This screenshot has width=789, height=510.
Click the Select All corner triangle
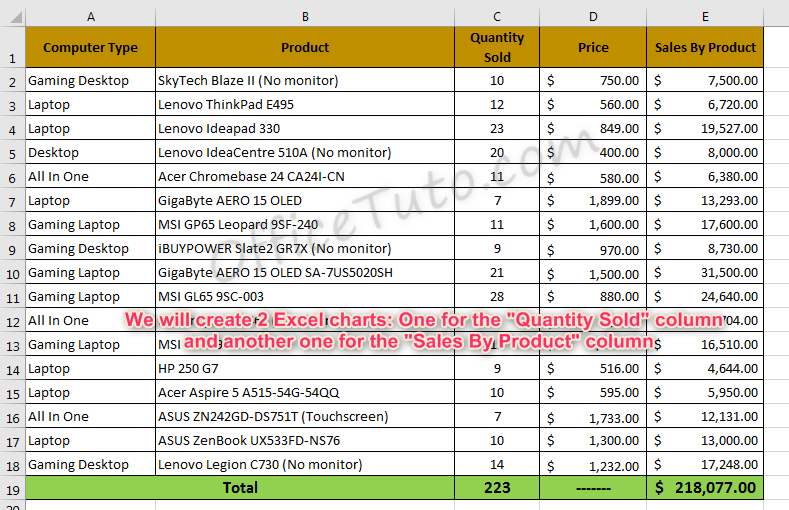15,18
